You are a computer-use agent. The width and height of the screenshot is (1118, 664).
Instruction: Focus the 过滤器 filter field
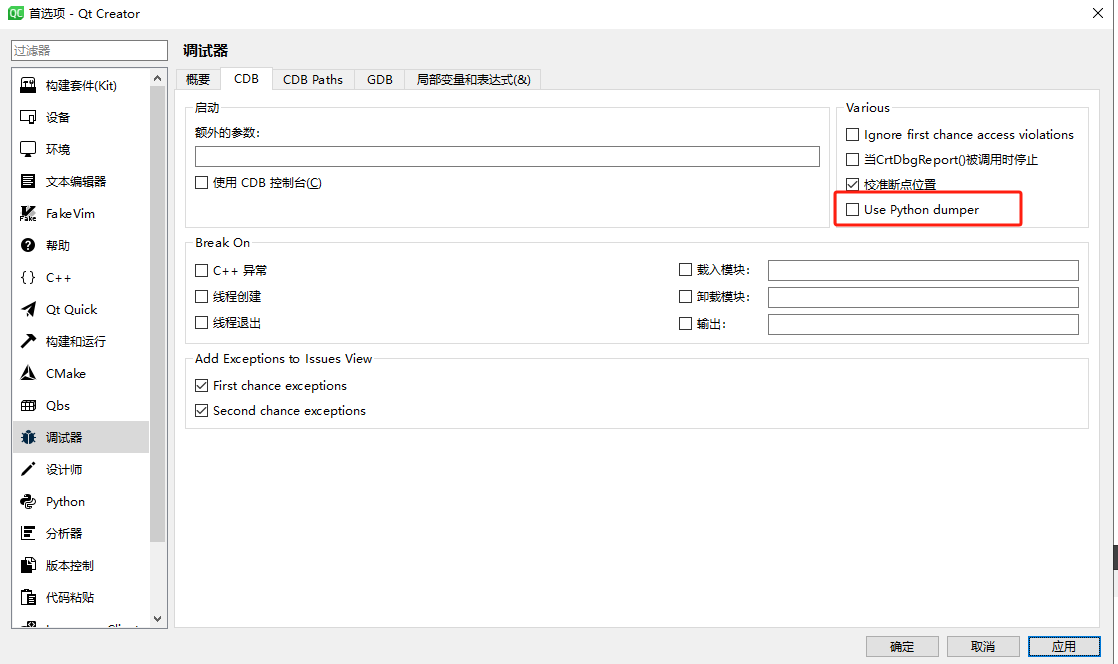click(x=89, y=50)
